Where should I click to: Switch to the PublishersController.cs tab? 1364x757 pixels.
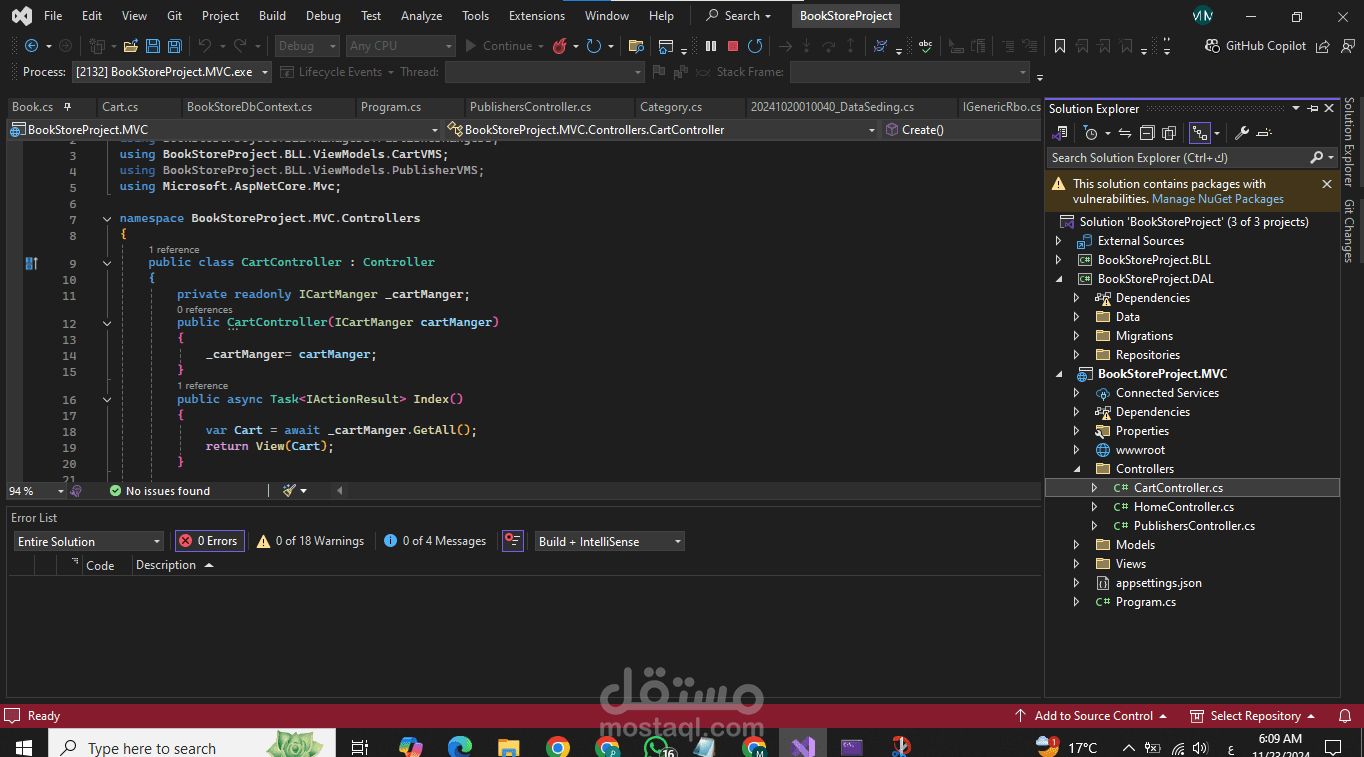coord(530,107)
